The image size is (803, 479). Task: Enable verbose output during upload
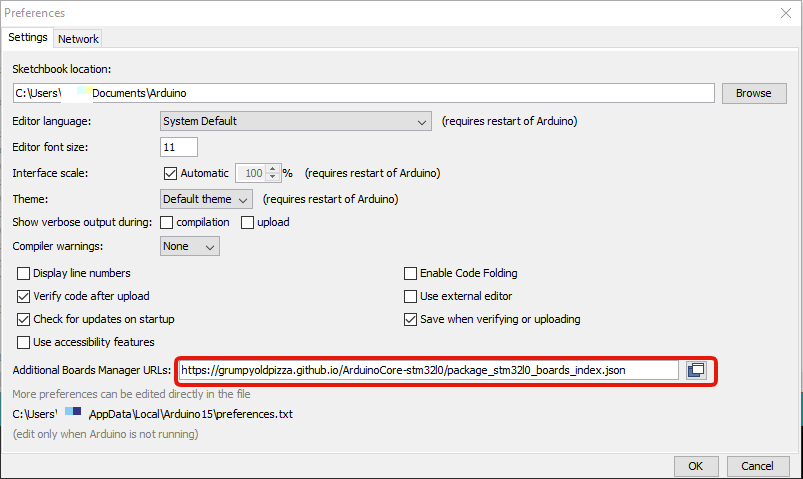pos(246,222)
